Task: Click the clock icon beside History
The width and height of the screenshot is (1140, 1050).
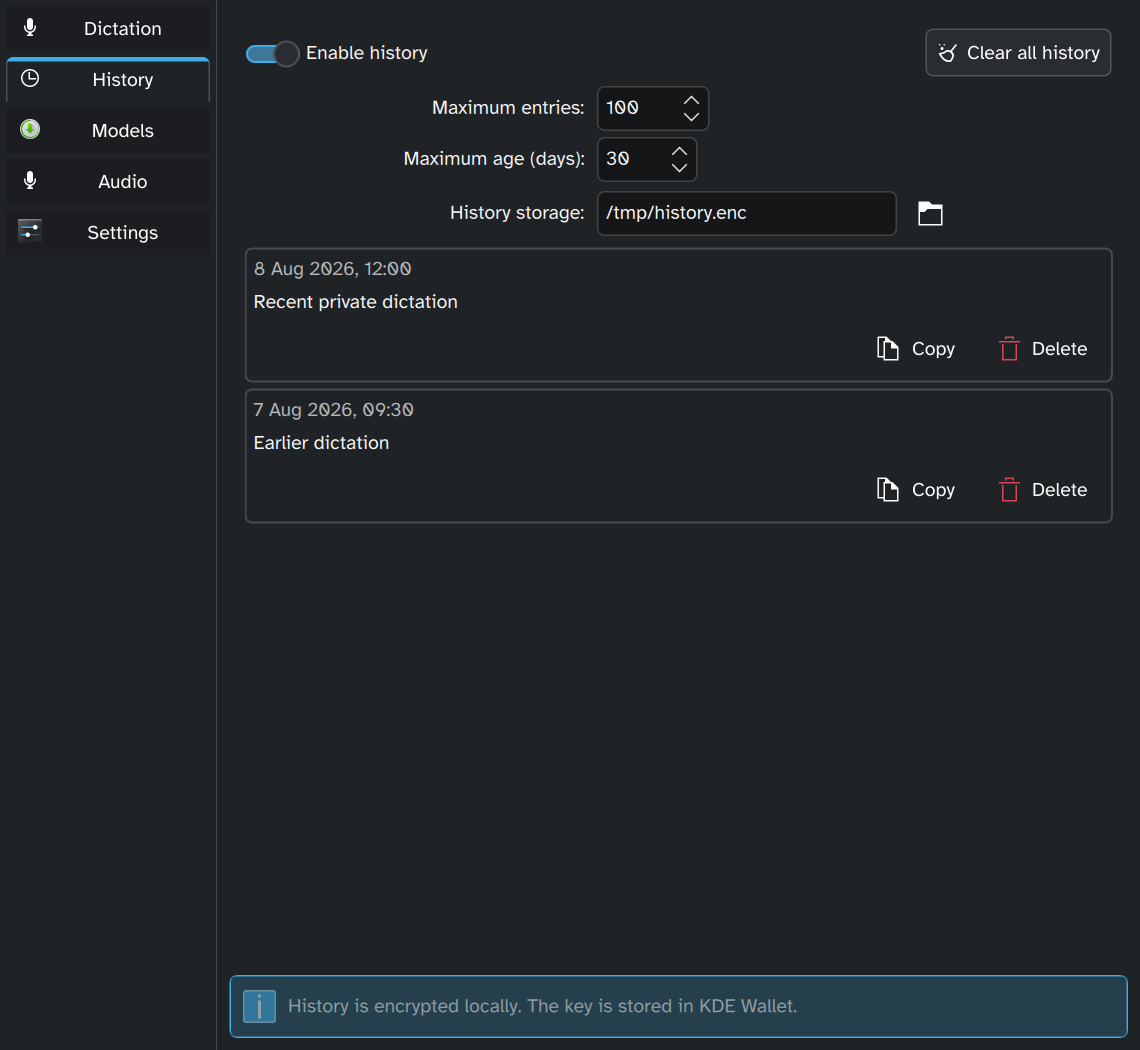Action: point(30,79)
